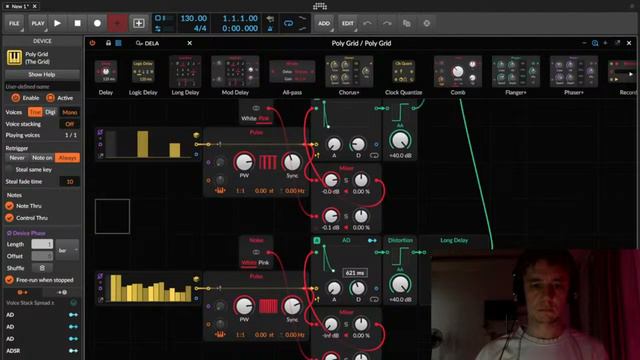The height and width of the screenshot is (360, 640).
Task: Toggle the device Enable switch
Action: tap(16, 98)
